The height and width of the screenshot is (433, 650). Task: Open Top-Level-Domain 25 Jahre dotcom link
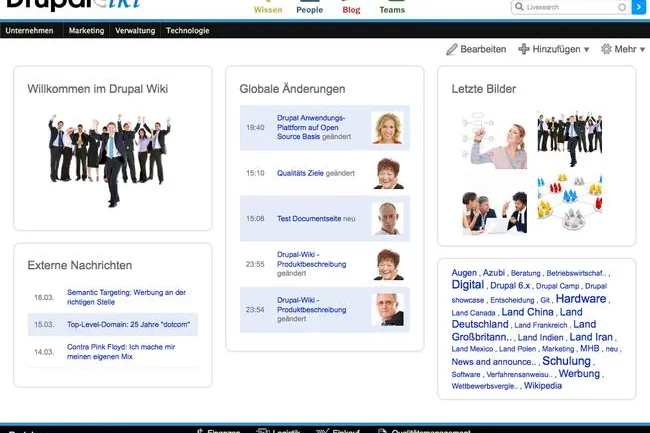[x=129, y=324]
